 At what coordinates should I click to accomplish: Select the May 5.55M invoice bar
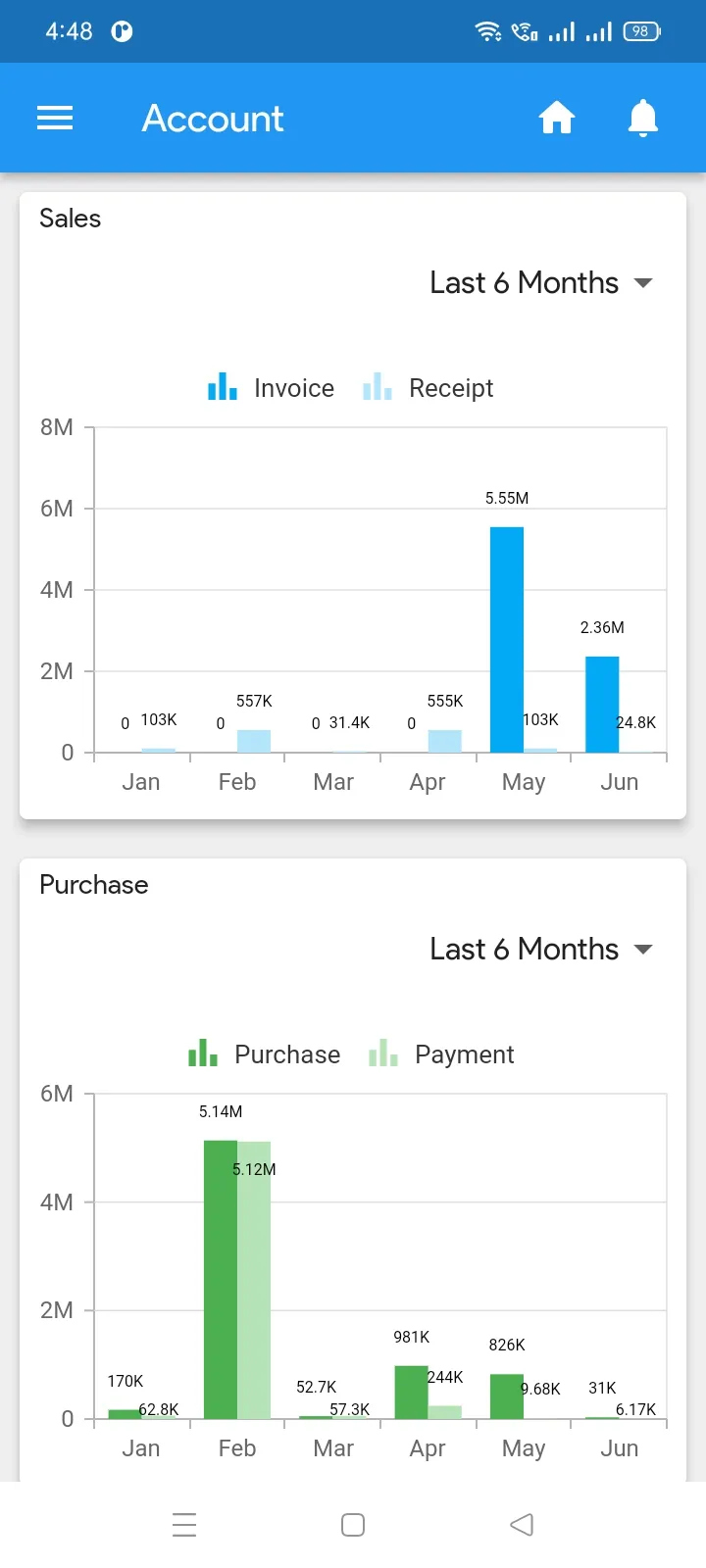click(507, 640)
